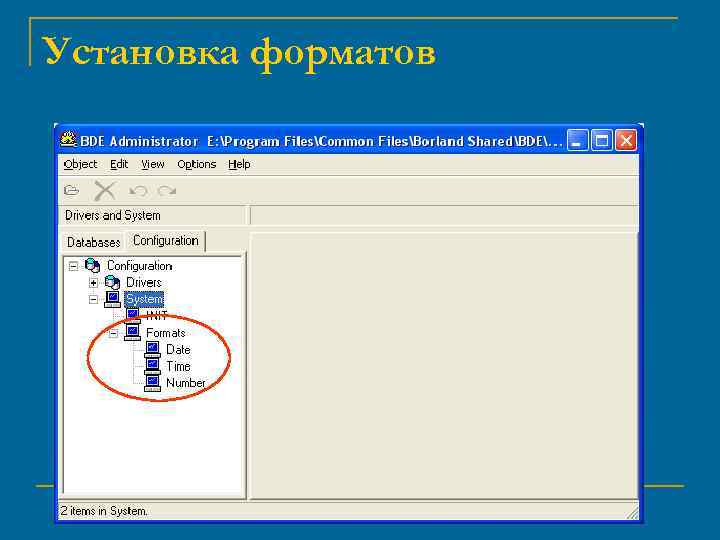This screenshot has height=540, width=720.
Task: Maximize the BDE Administrator window
Action: click(x=602, y=140)
